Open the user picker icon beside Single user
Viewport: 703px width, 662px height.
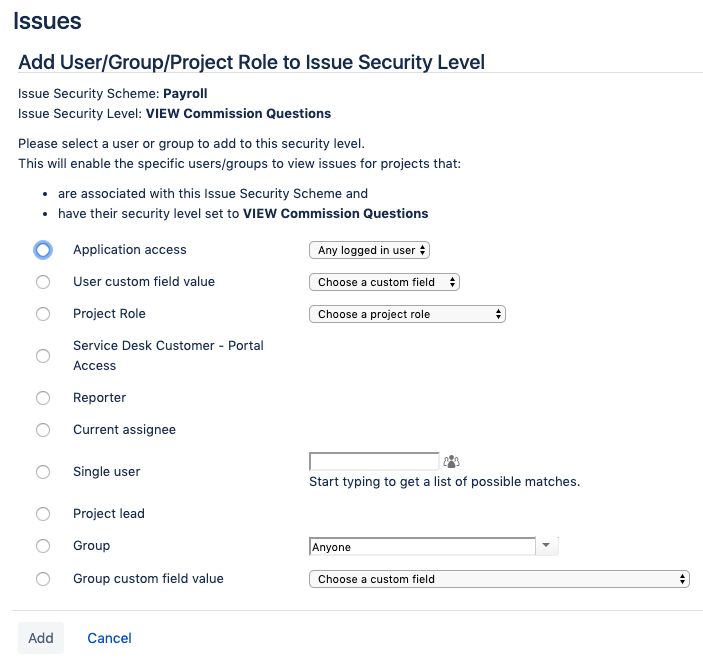(x=452, y=462)
